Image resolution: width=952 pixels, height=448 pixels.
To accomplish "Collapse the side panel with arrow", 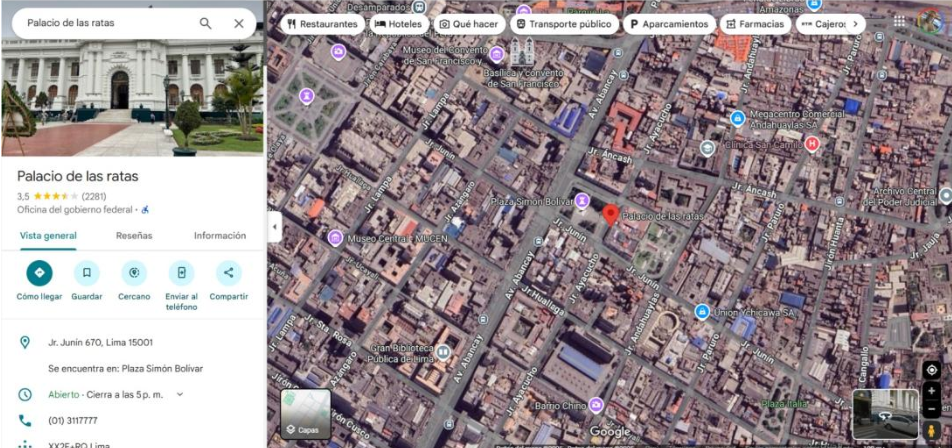I will click(274, 226).
